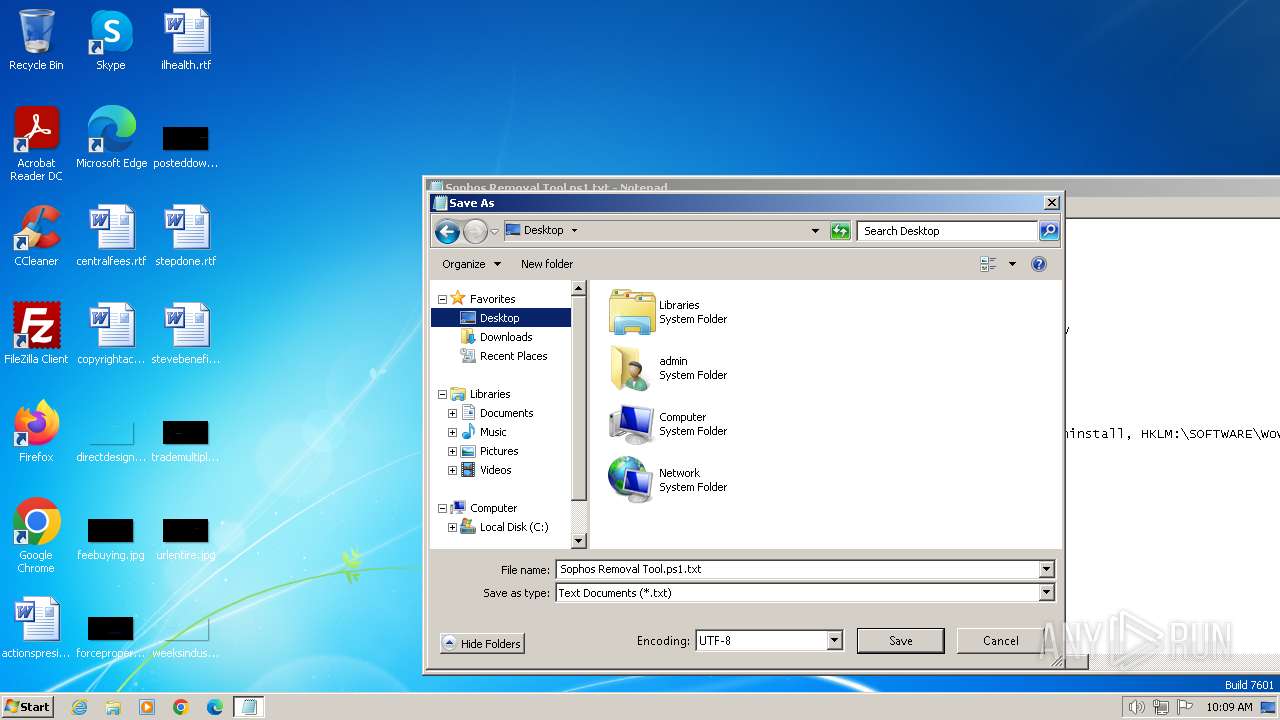Click the File name input field
Screen dimensions: 1280x720
[x=798, y=569]
